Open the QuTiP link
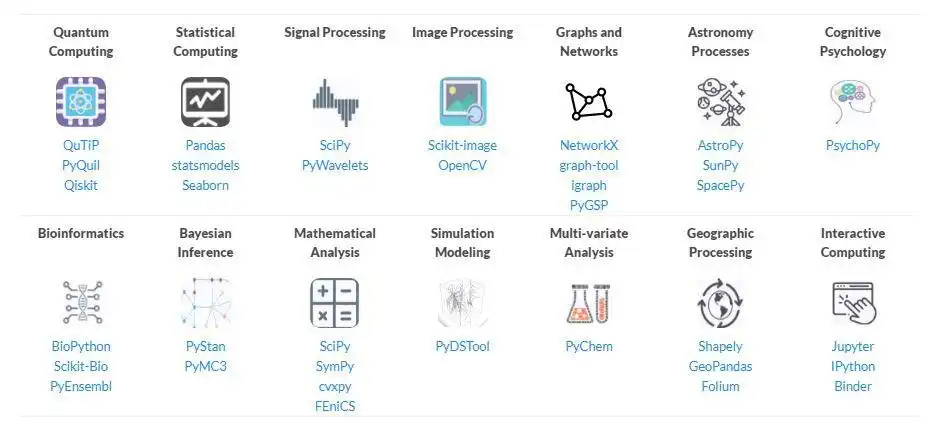This screenshot has height=436, width=930. click(81, 145)
